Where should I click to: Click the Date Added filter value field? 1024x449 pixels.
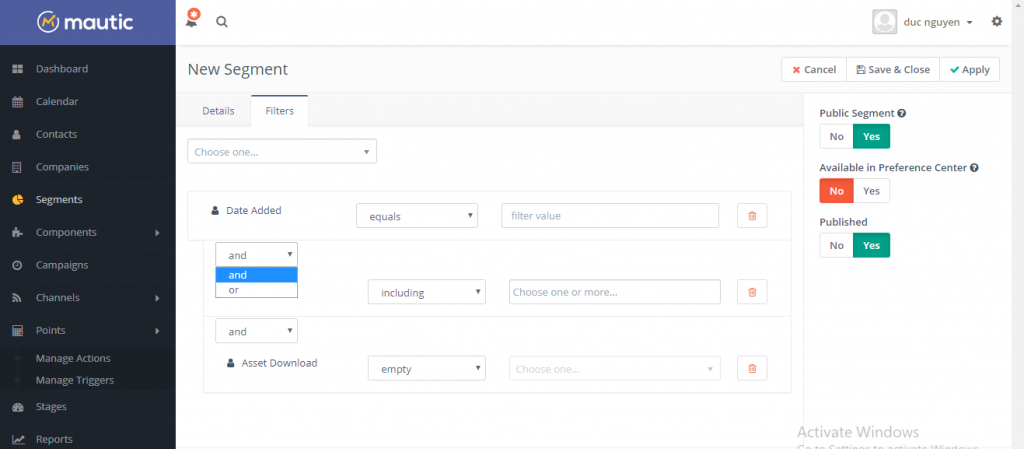click(609, 216)
